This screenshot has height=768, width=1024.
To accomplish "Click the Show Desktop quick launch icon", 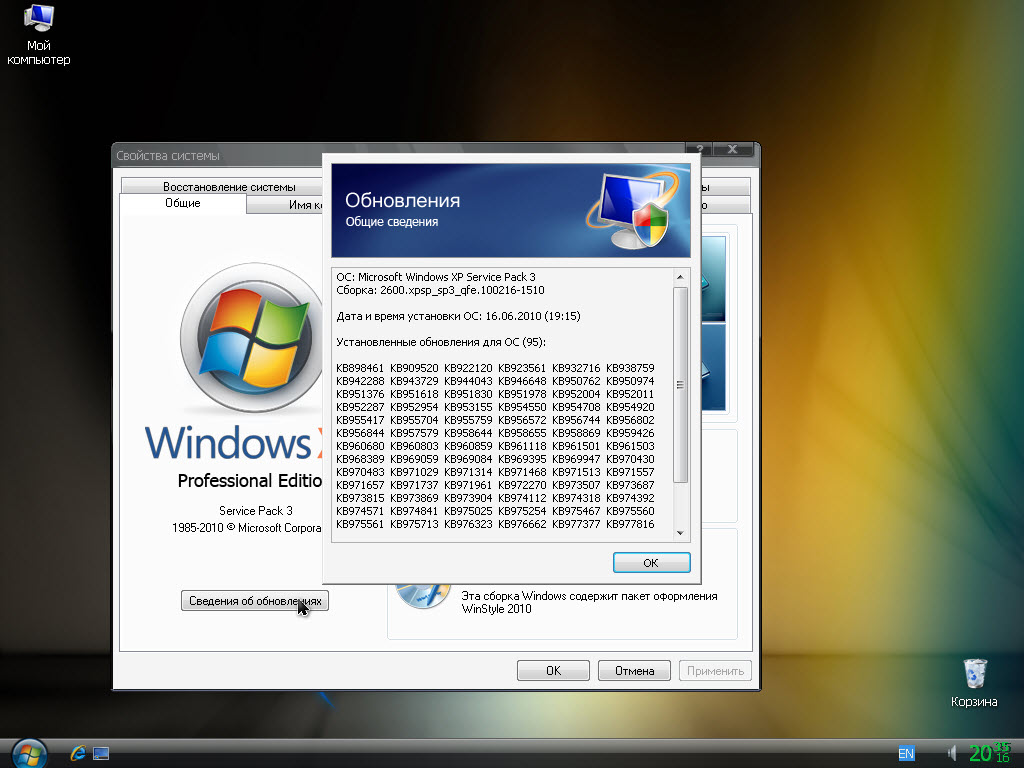I will pos(101,753).
